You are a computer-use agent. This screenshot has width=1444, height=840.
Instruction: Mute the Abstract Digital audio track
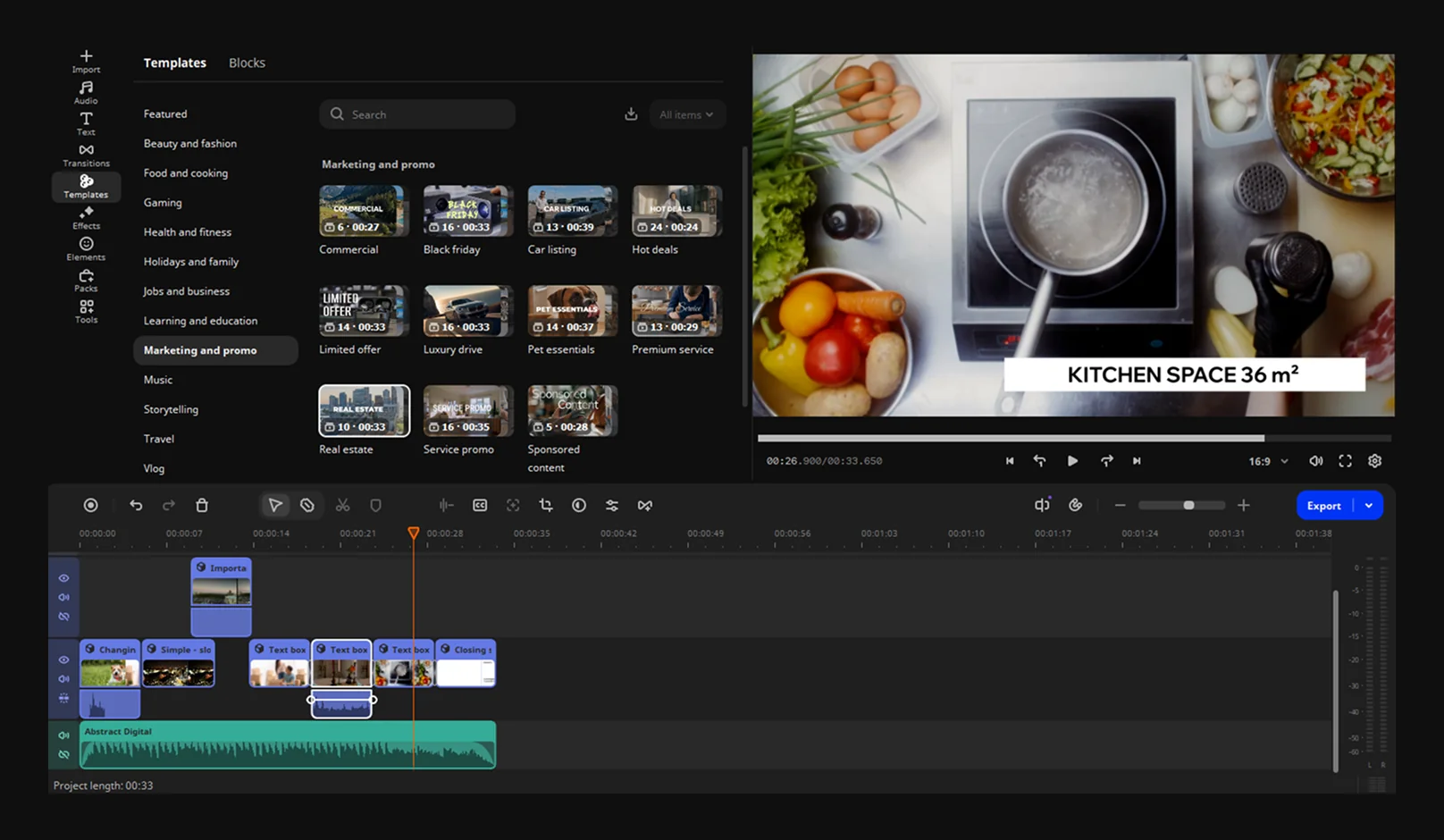[63, 735]
